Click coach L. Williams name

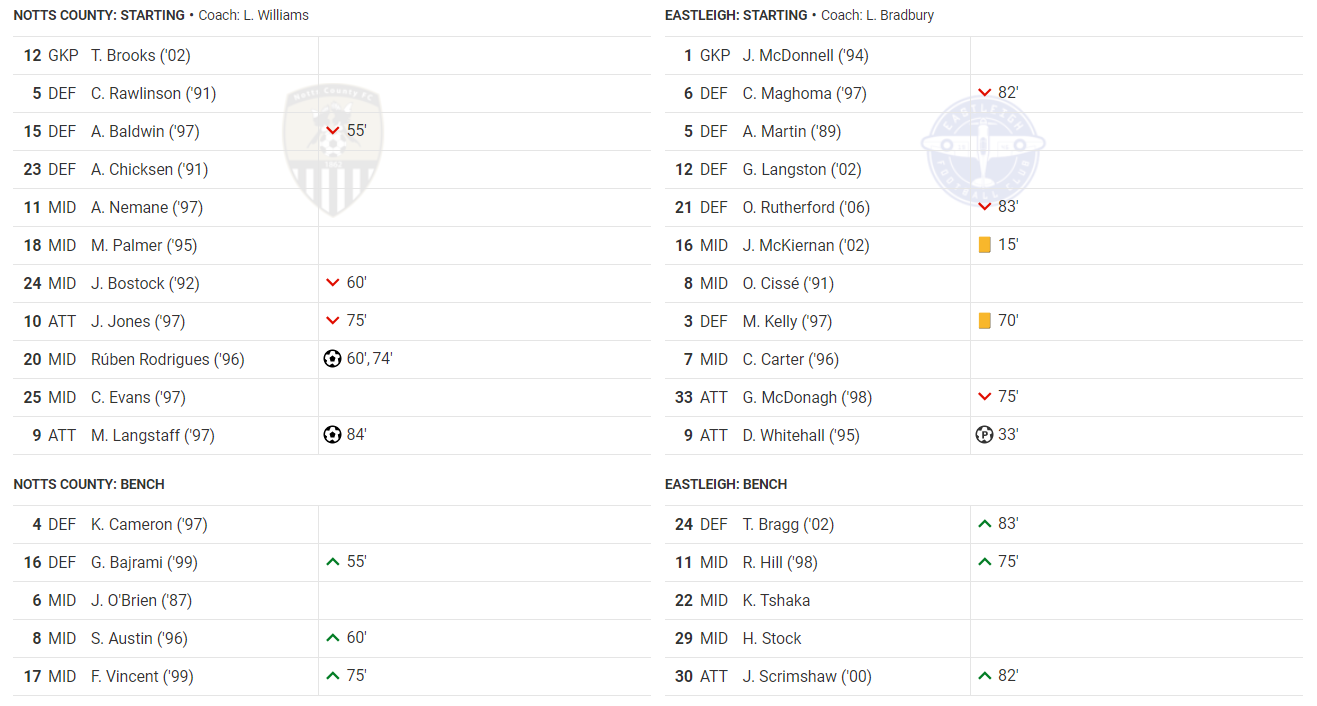[275, 15]
